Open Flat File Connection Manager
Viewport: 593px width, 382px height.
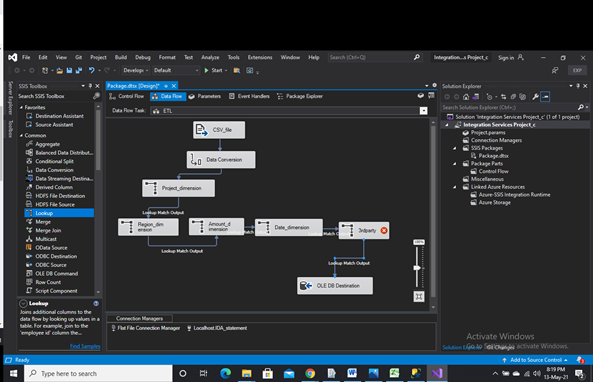click(146, 328)
